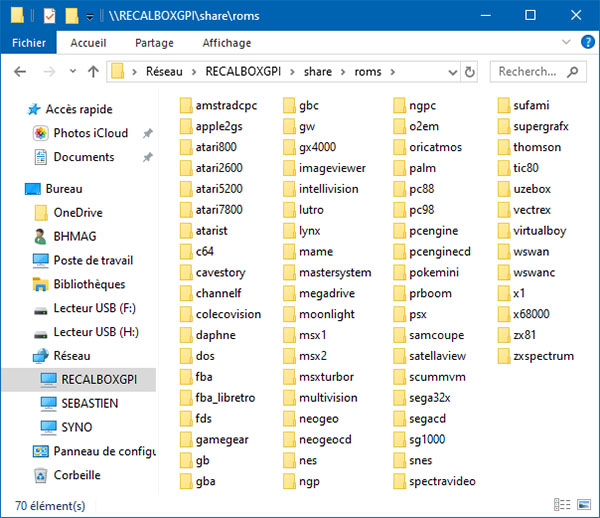Click the mastersystem folder name
This screenshot has width=600, height=518.
coord(335,272)
